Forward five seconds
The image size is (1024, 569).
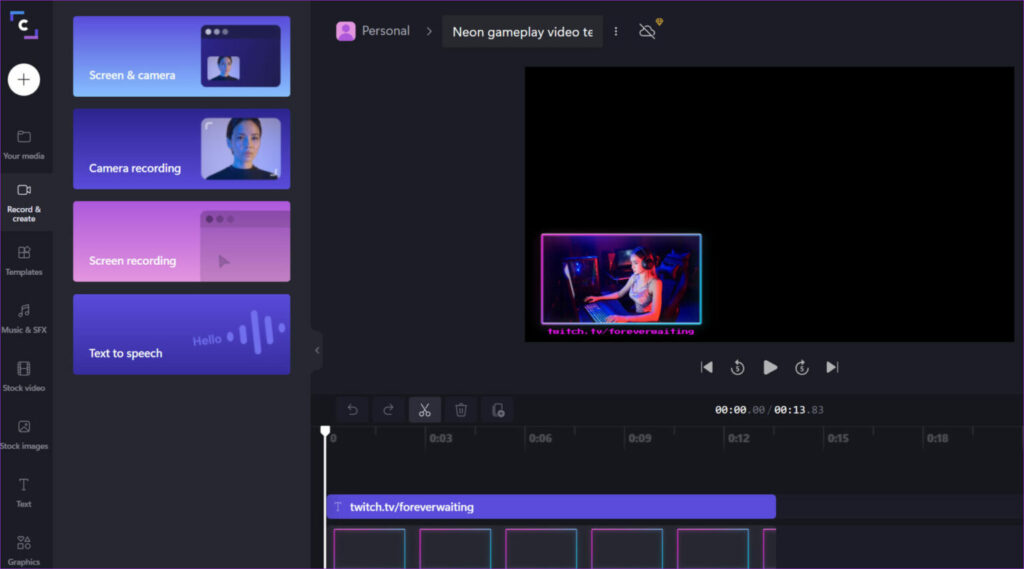(802, 368)
